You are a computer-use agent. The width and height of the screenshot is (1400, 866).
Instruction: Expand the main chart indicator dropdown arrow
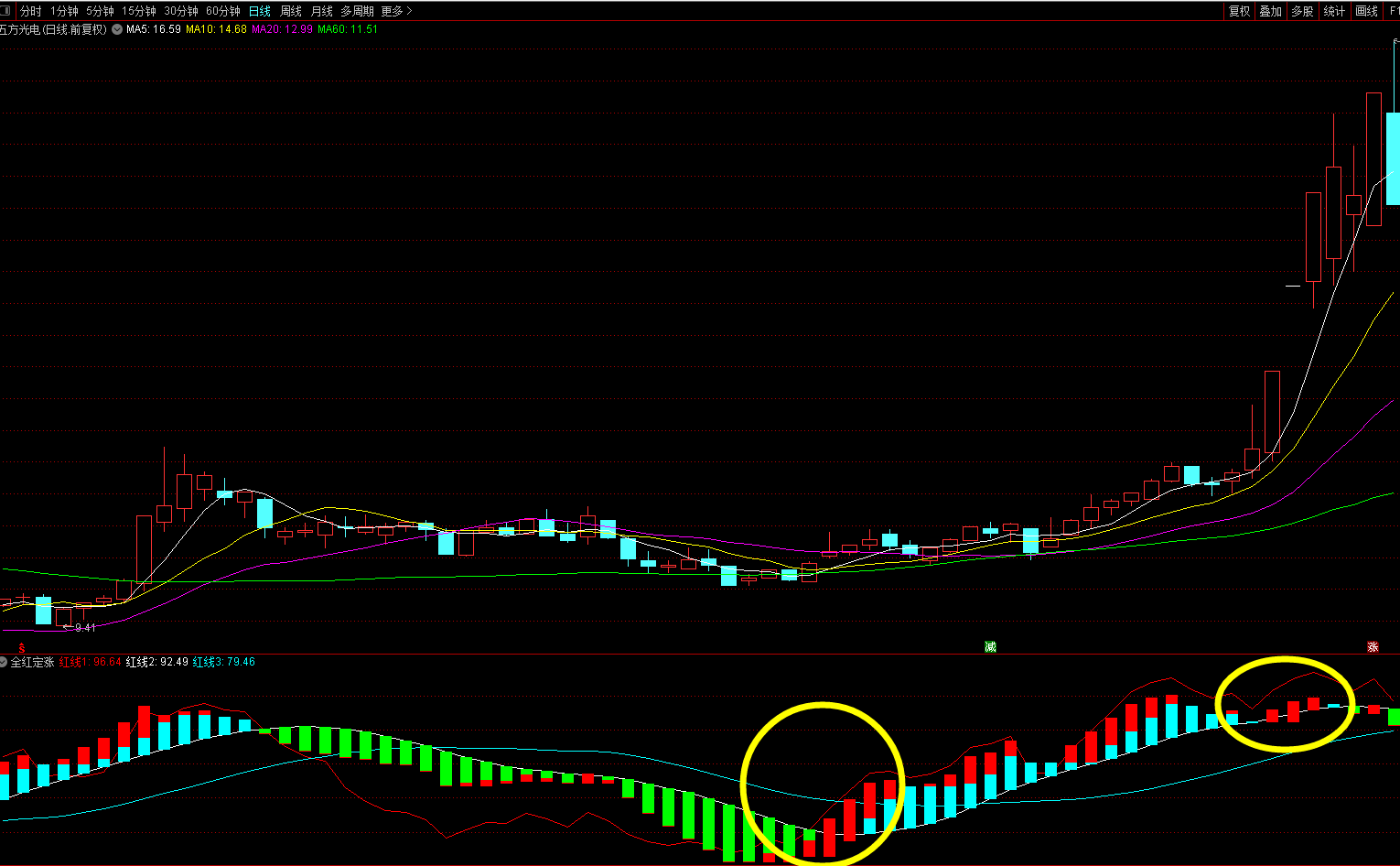coord(117,29)
